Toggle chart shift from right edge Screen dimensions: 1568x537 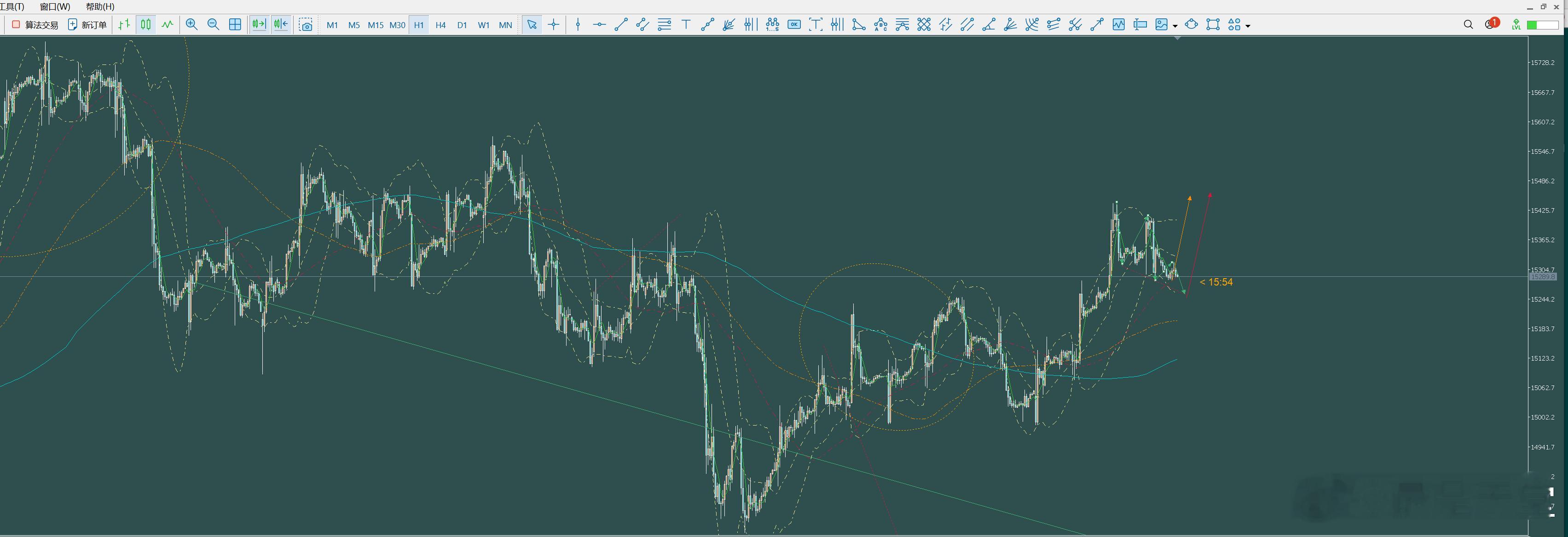coord(281,24)
